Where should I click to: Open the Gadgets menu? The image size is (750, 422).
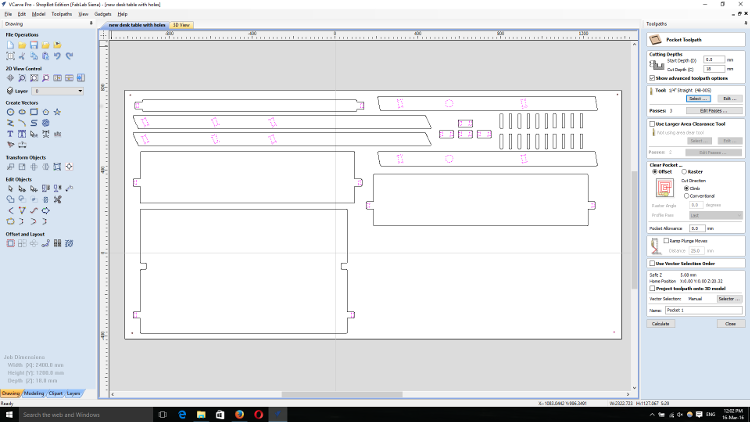[x=103, y=14]
